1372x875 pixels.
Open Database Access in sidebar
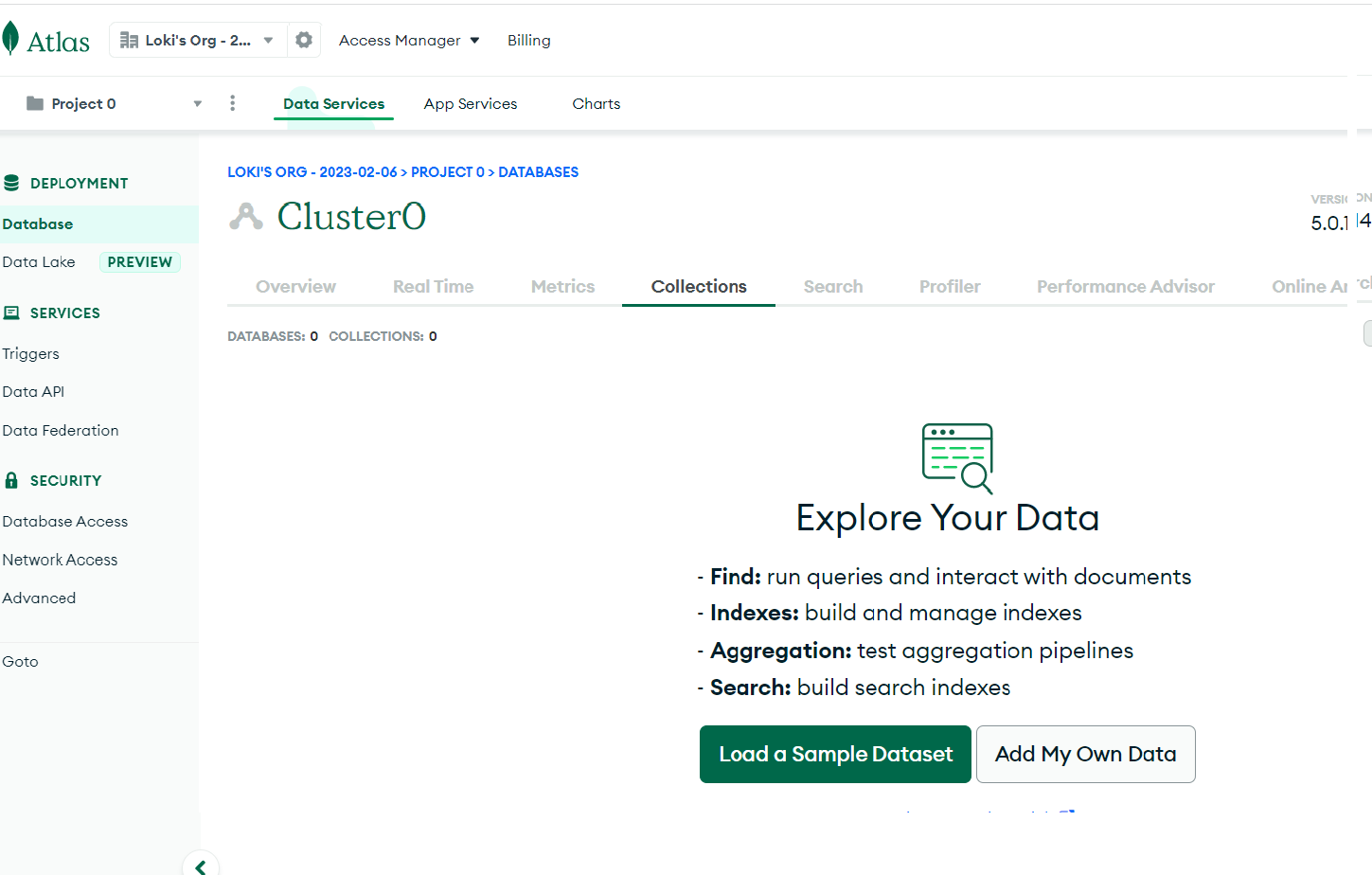tap(64, 522)
